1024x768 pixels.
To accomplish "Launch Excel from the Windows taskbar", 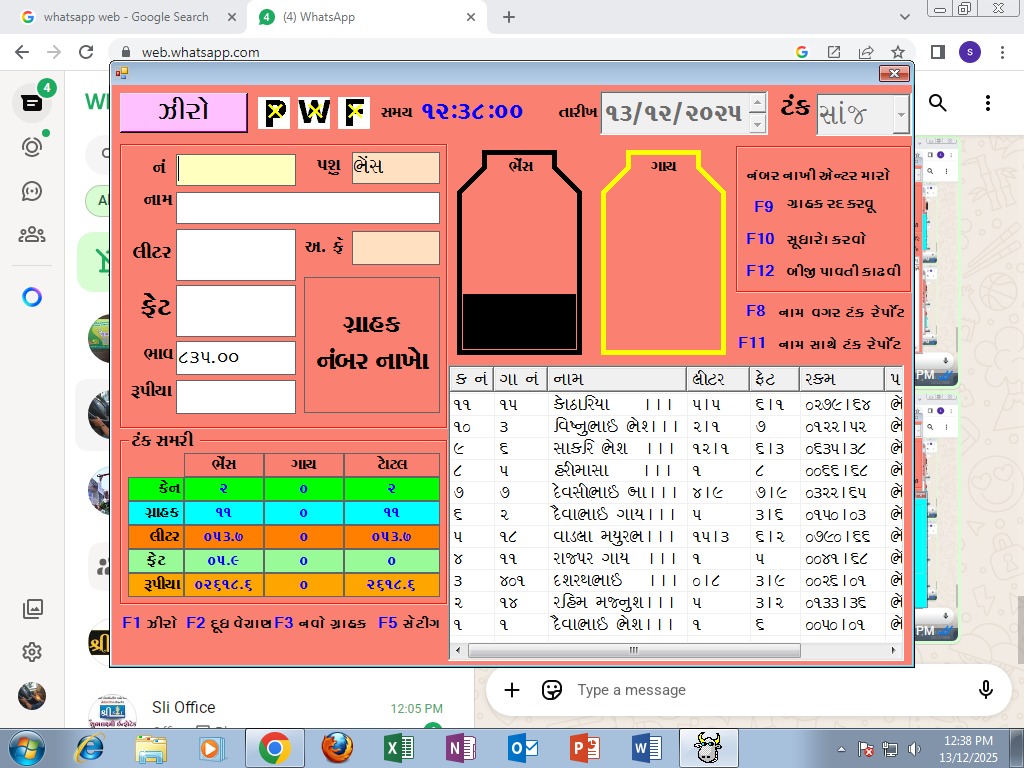I will 397,747.
